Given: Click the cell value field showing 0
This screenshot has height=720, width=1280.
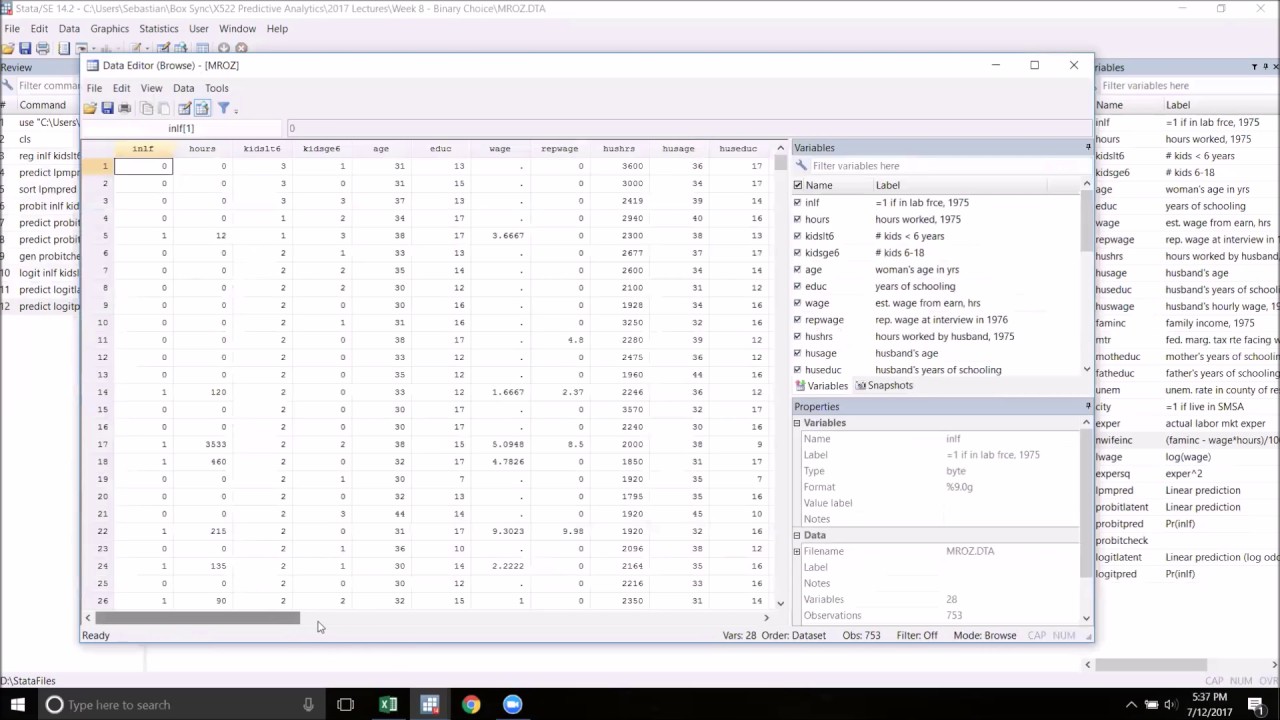Looking at the screenshot, I should click(689, 128).
